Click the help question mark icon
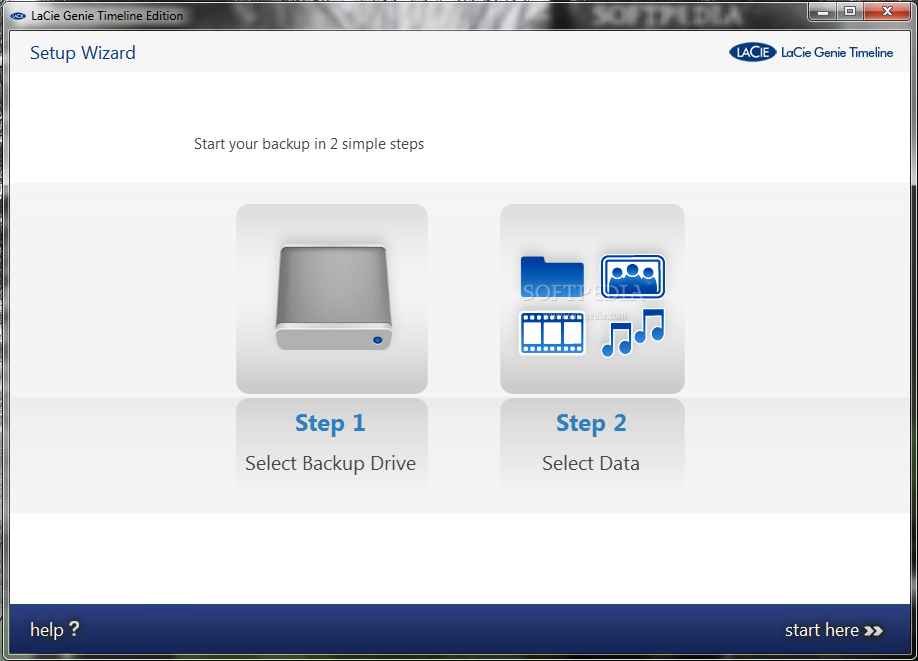Image resolution: width=918 pixels, height=661 pixels. click(x=74, y=629)
